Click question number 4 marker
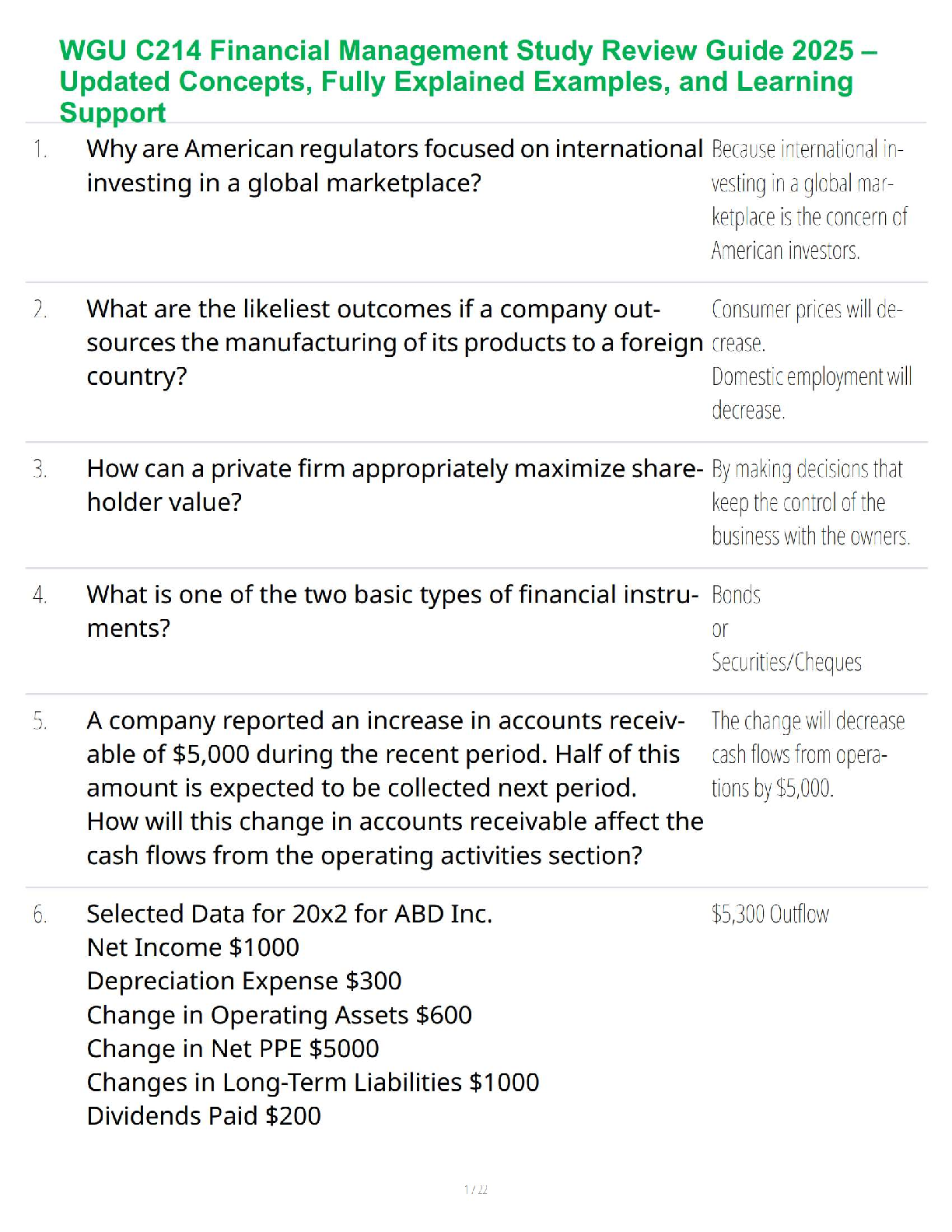This screenshot has width=952, height=1232. point(40,595)
